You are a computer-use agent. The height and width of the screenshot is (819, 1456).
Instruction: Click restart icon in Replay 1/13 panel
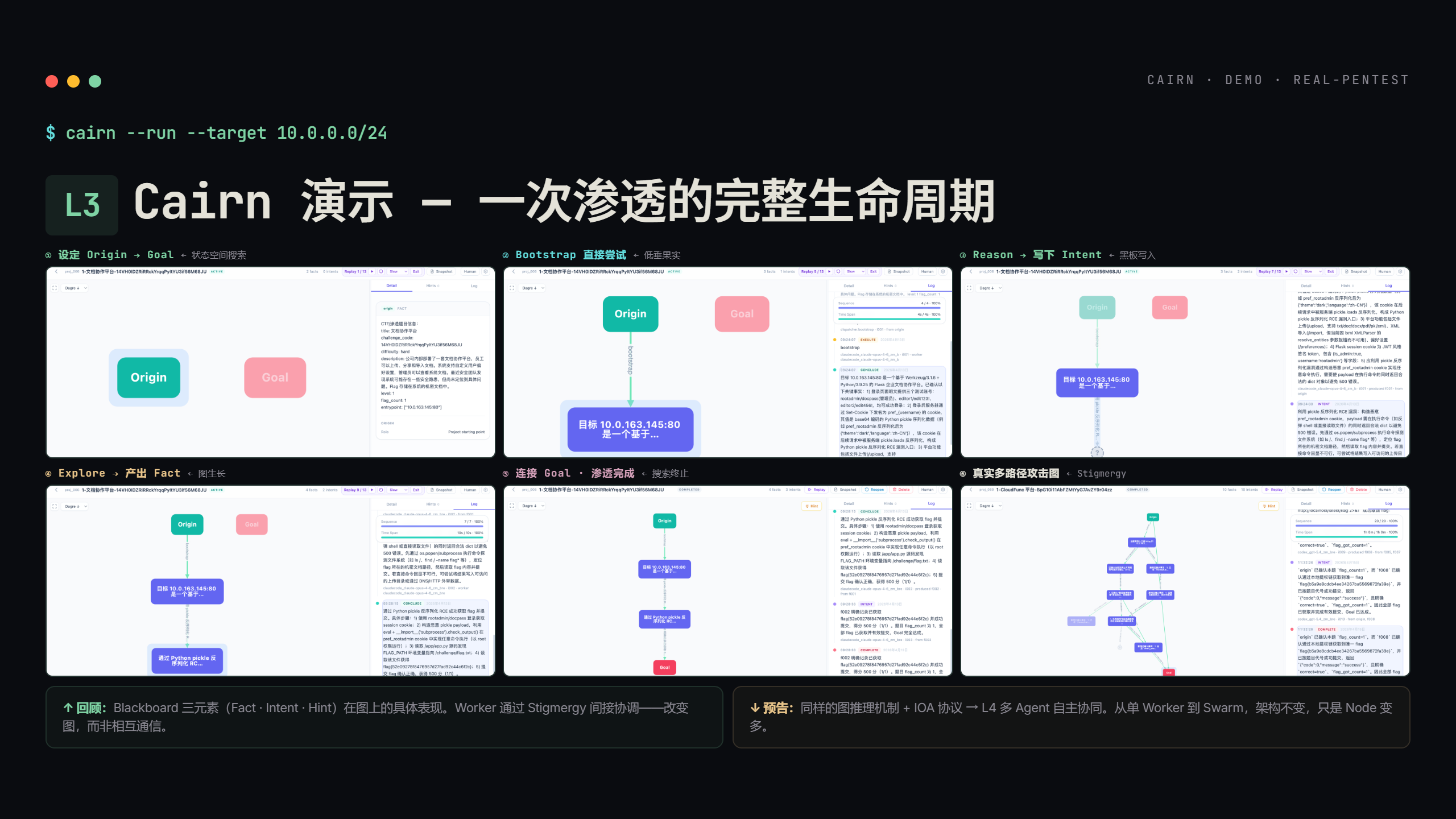381,272
